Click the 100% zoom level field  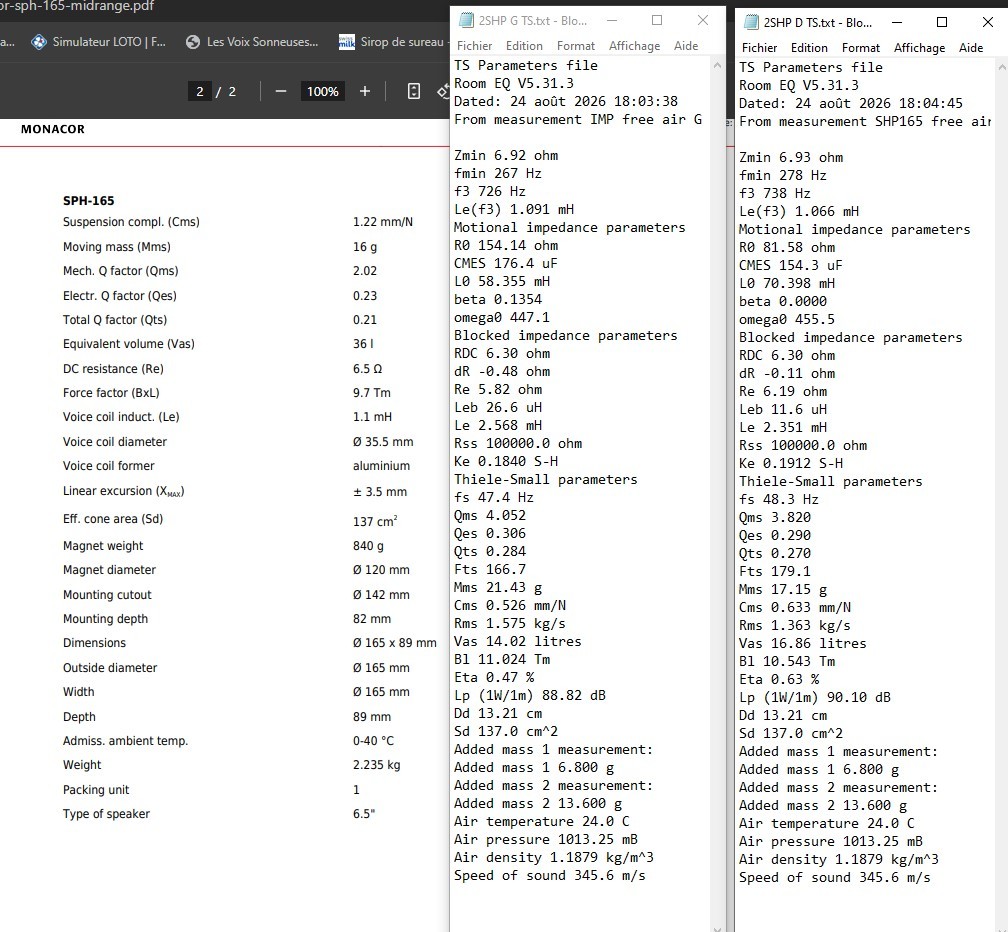coord(322,91)
